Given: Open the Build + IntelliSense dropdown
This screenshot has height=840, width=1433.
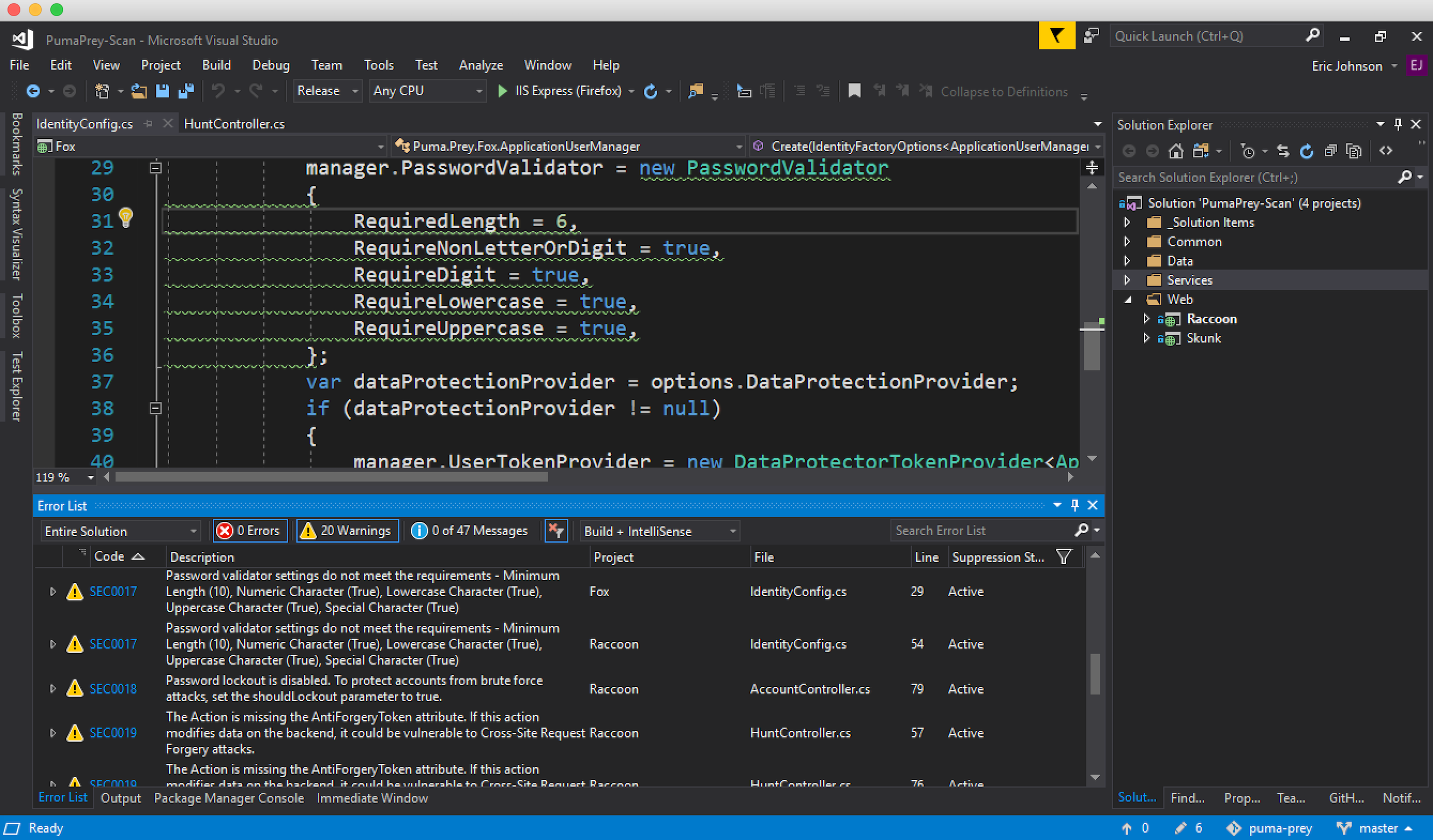Looking at the screenshot, I should (659, 531).
